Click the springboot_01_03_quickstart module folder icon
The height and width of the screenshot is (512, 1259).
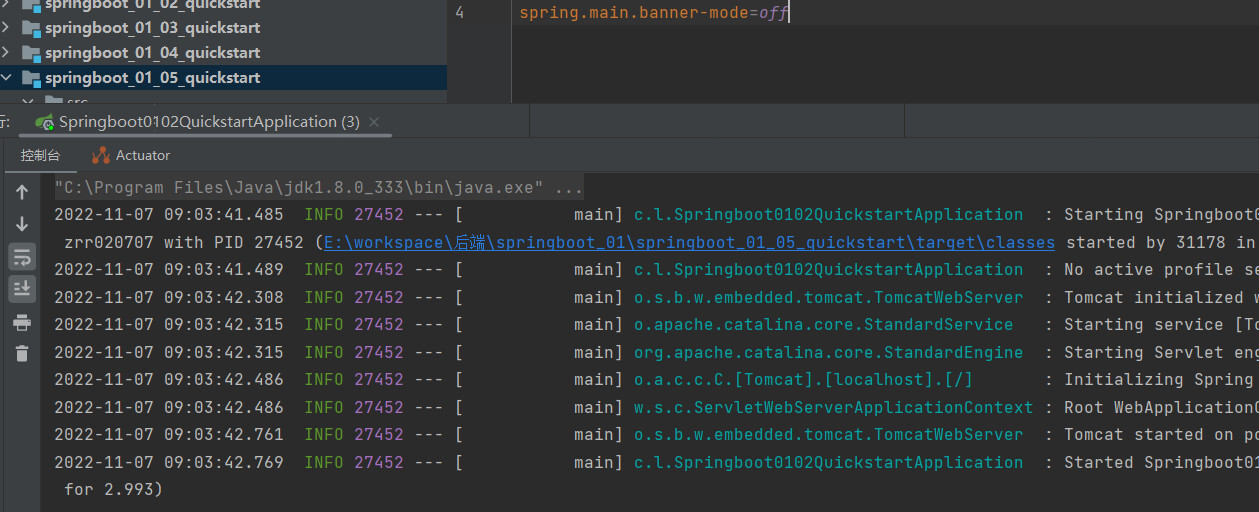pos(31,28)
